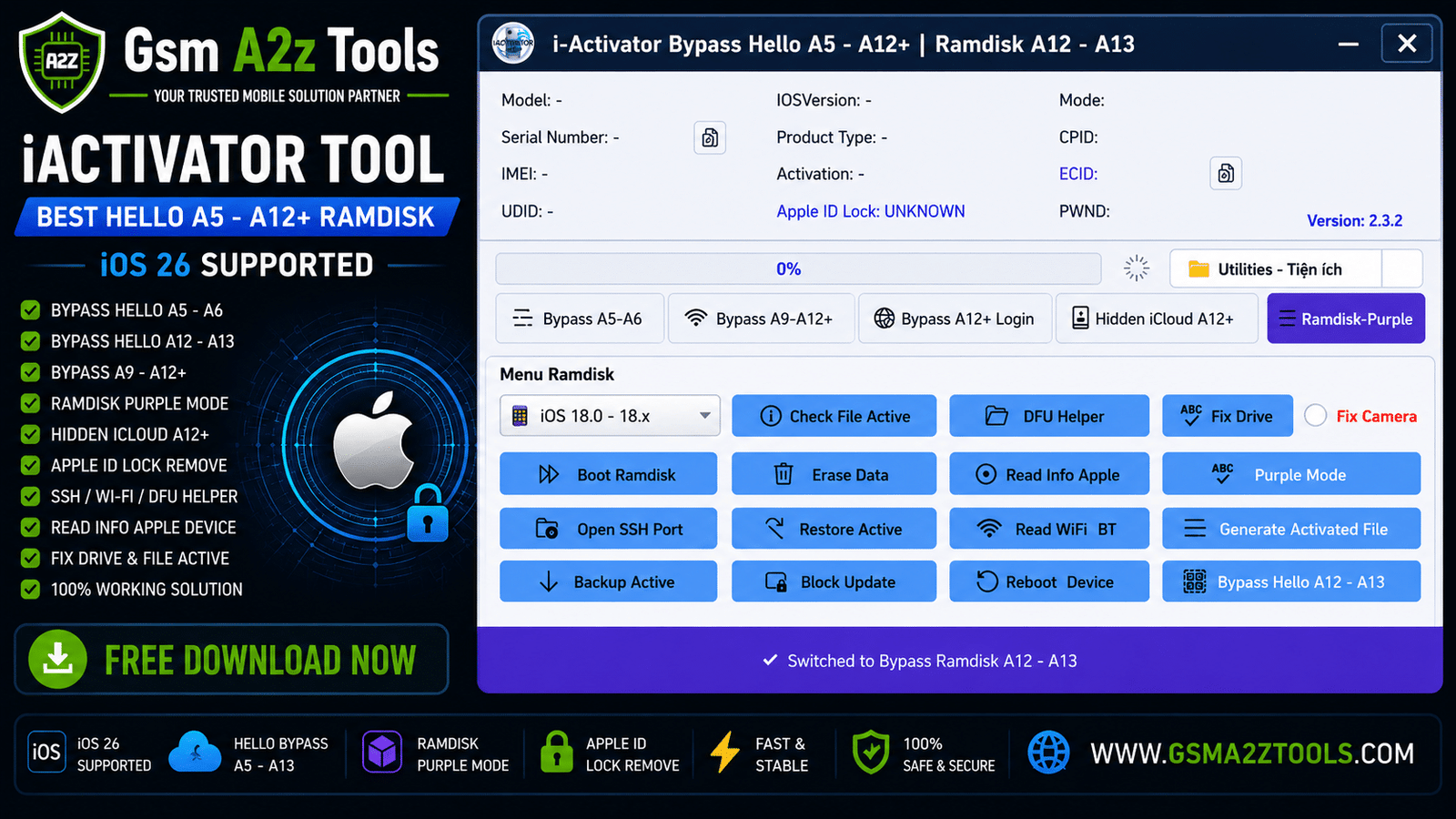1456x819 pixels.
Task: Copy the ECID with copy icon
Action: click(x=1226, y=173)
